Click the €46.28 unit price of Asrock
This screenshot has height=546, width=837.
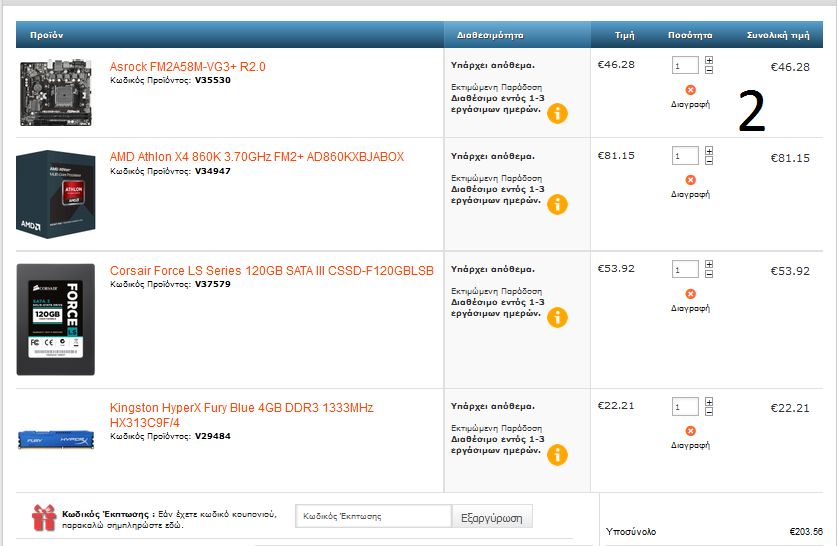point(616,65)
